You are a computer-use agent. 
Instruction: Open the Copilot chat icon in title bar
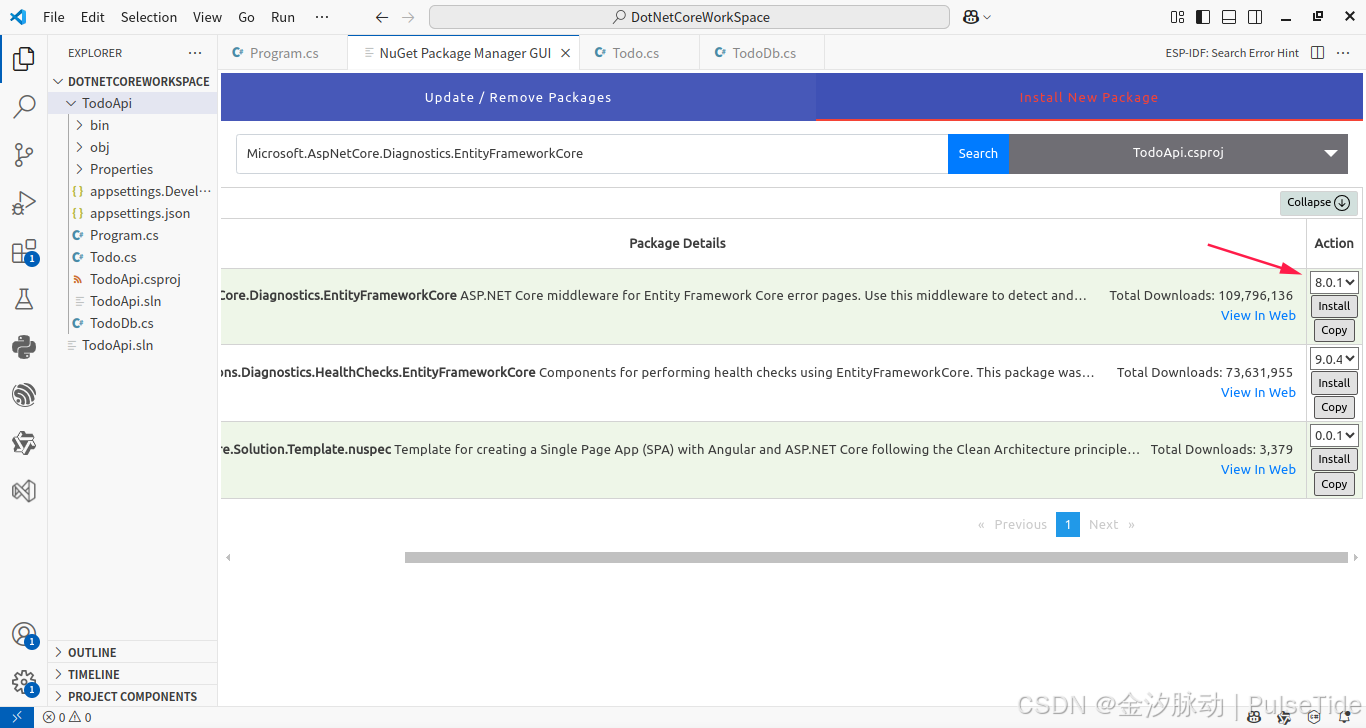970,17
